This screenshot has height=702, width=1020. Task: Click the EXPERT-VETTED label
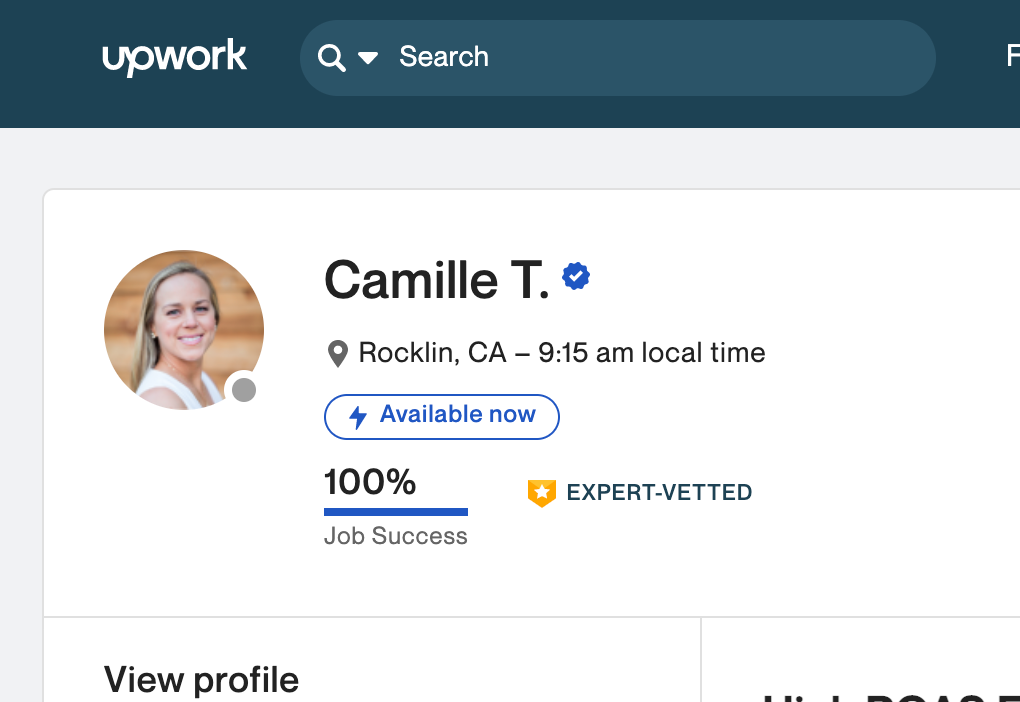coord(659,492)
